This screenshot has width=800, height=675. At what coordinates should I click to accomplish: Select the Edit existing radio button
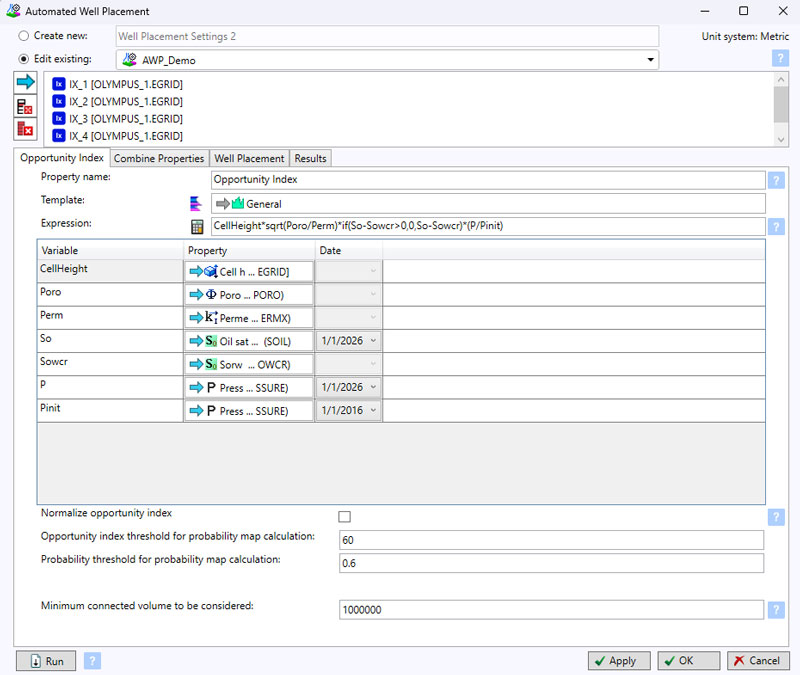point(23,59)
